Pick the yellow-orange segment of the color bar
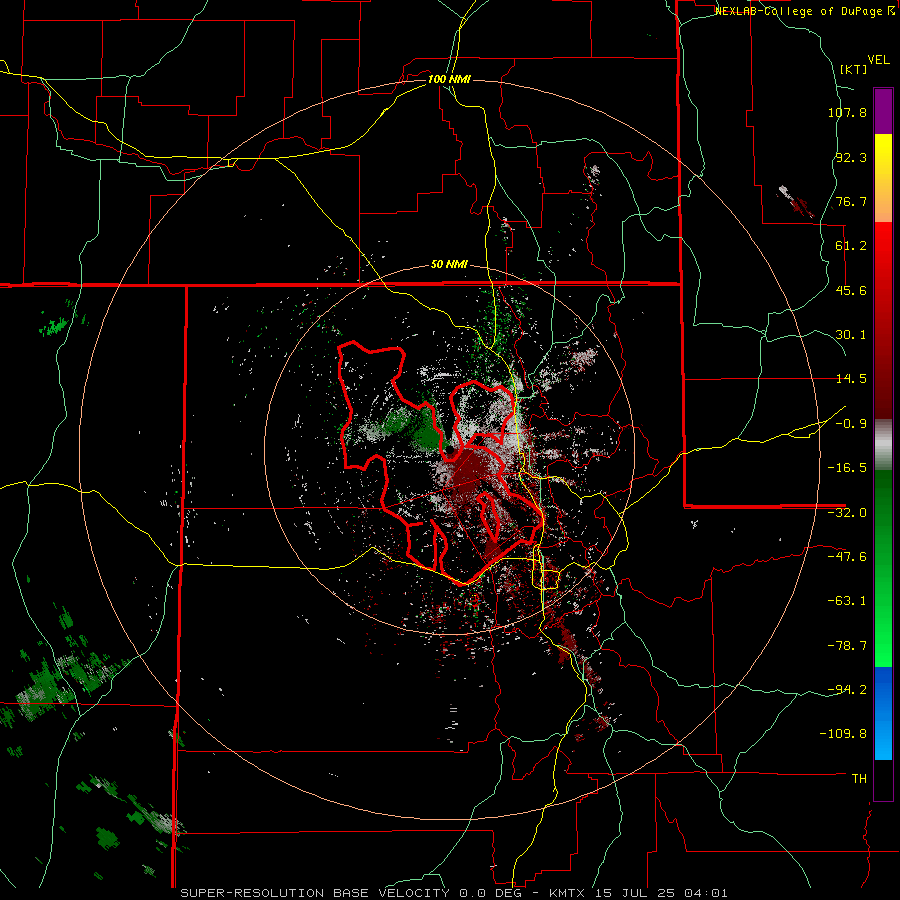Screen dimensions: 900x900 (883, 178)
